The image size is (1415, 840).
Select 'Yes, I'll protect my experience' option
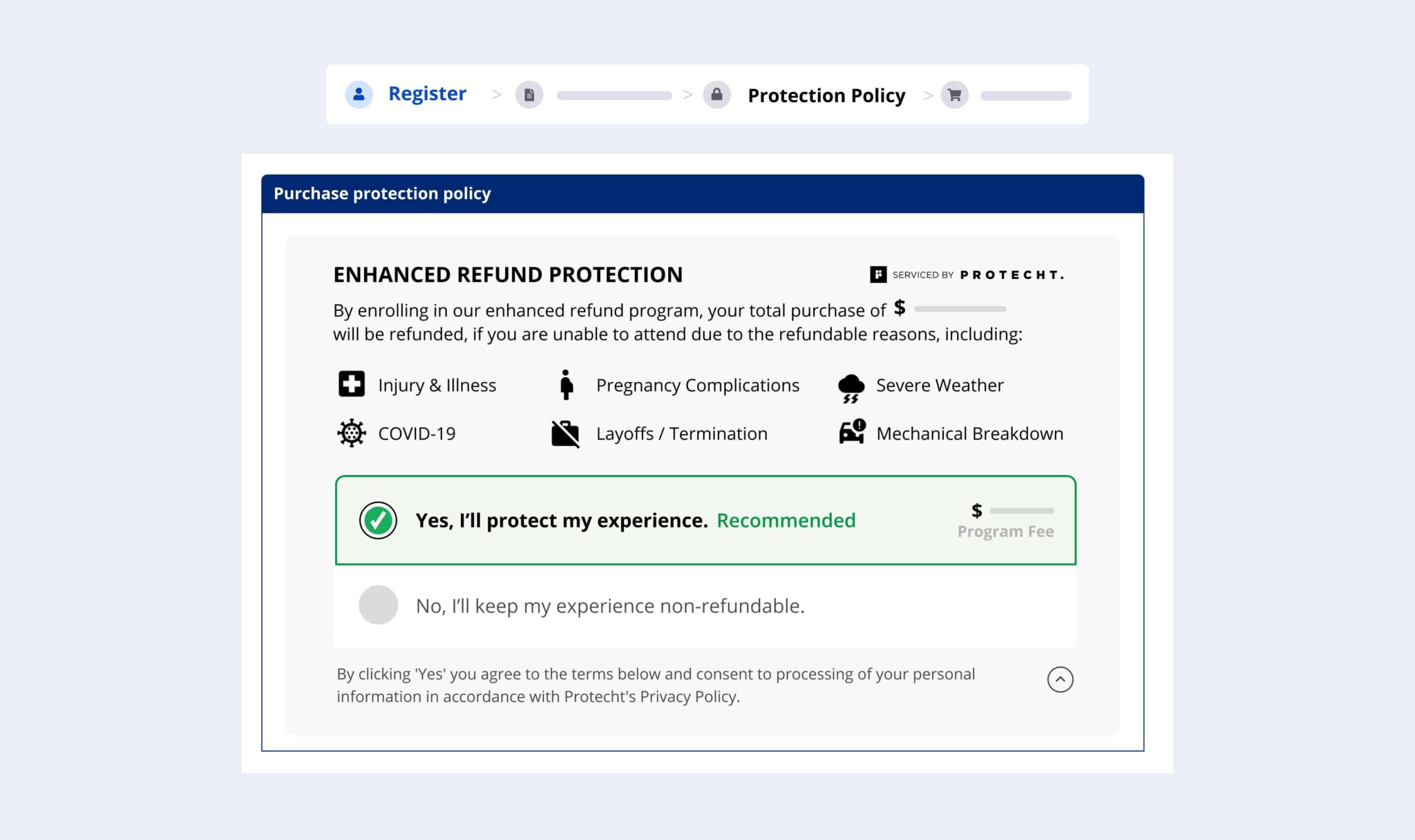[x=560, y=520]
